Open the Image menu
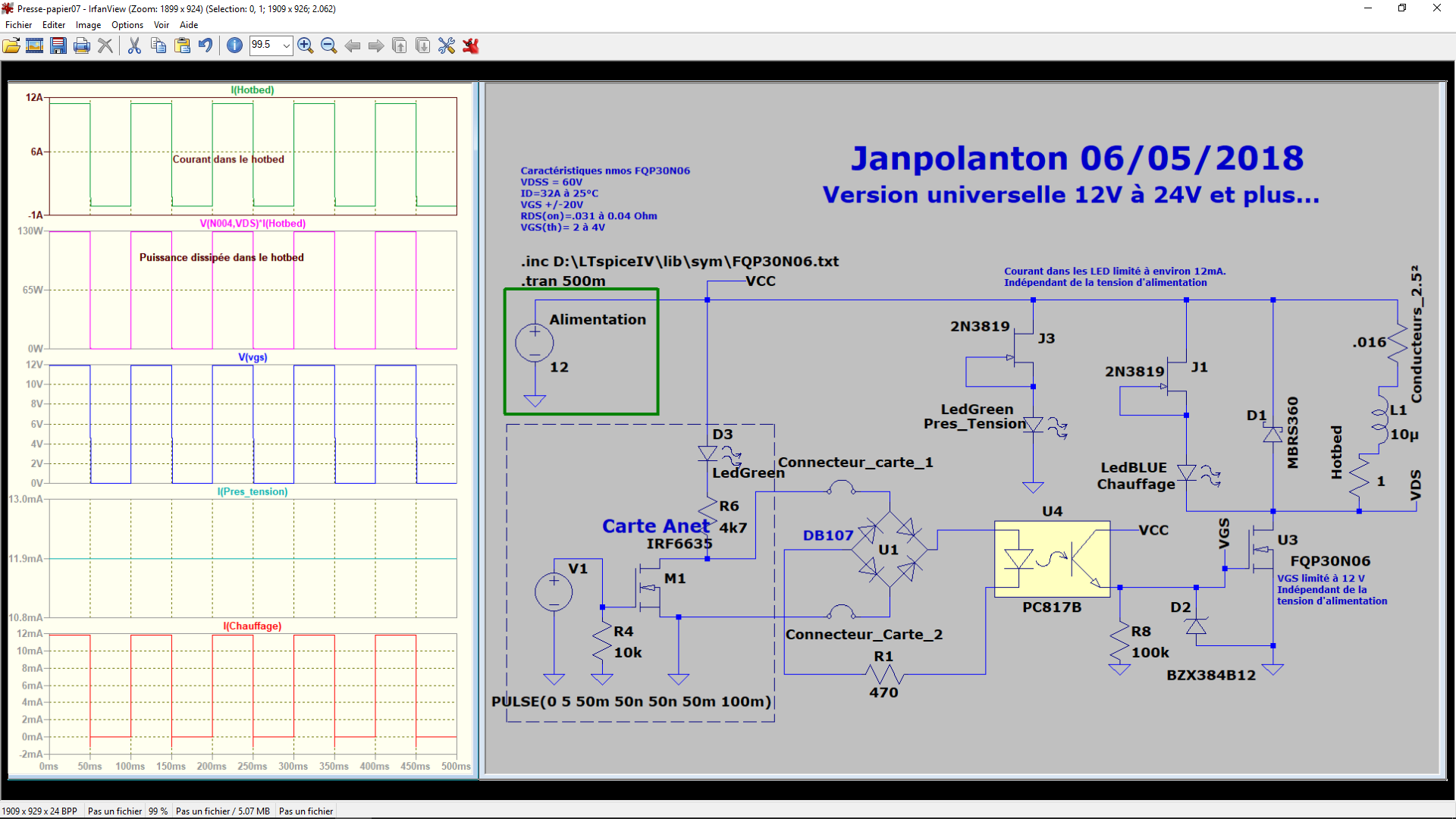Screen dimensions: 1456x819 (88, 25)
